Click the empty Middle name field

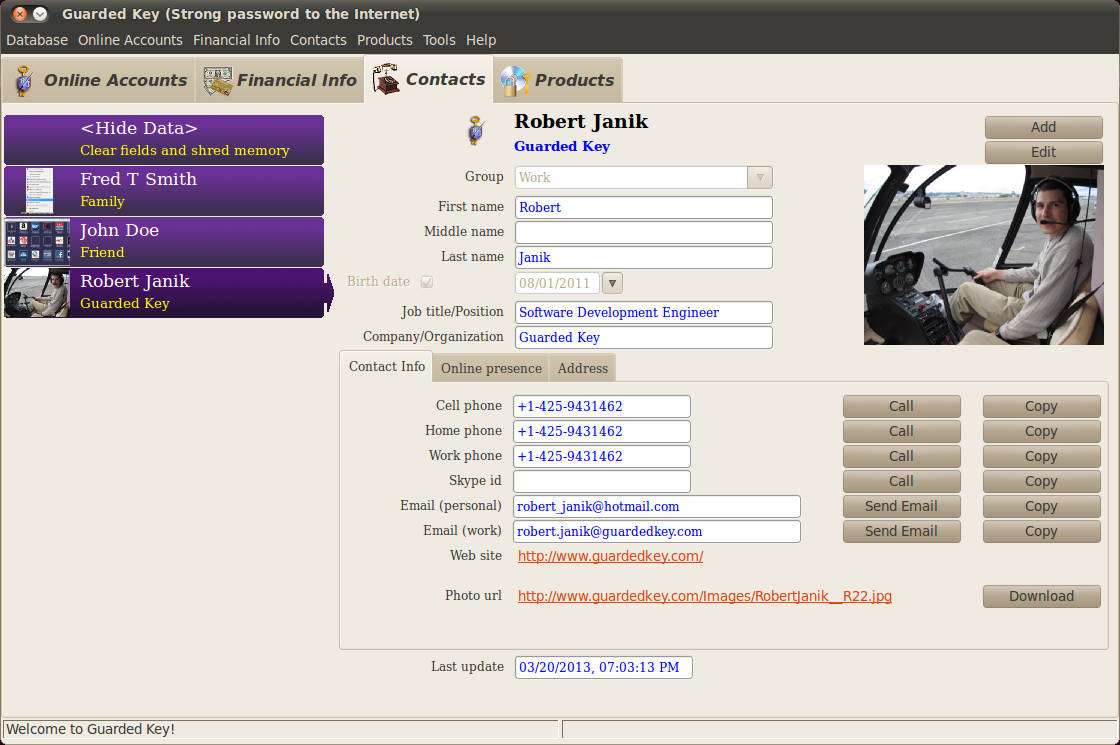pyautogui.click(x=644, y=232)
